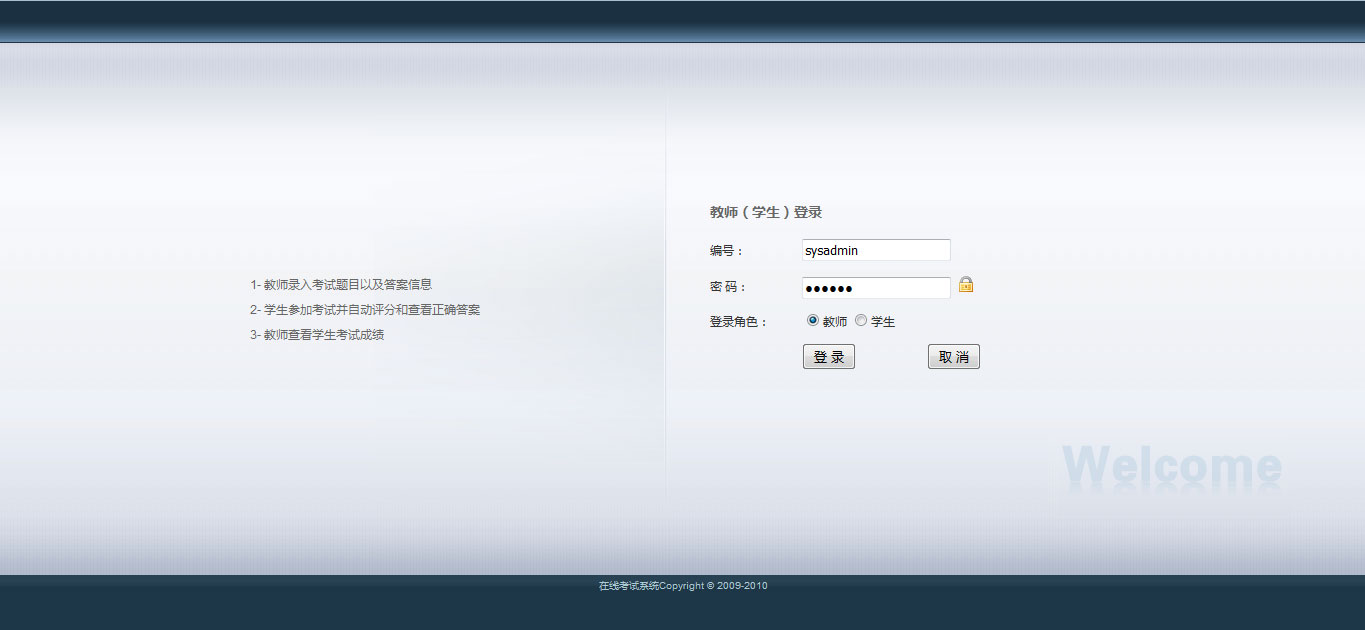This screenshot has width=1365, height=630.
Task: Click the dark header banner at the top
Action: 682,20
